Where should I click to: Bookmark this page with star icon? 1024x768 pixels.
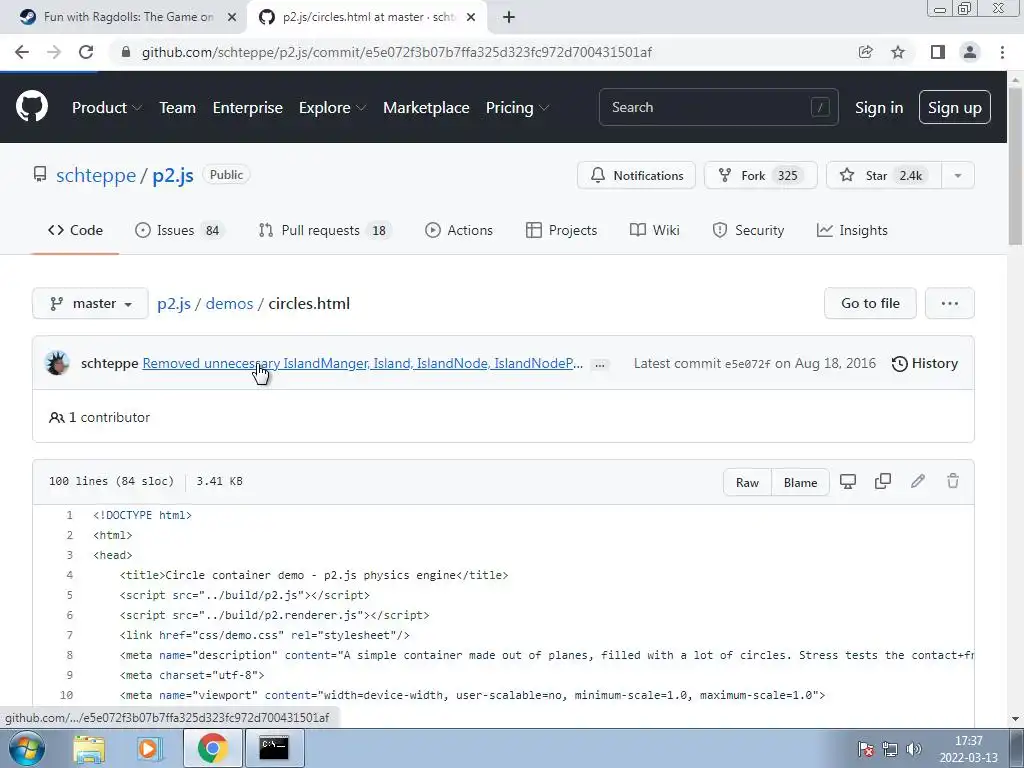[898, 52]
